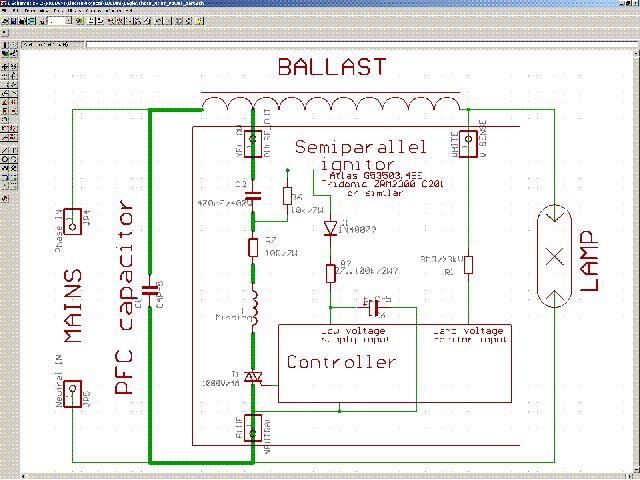
Task: Click the Zoom in toolbar icon
Action: (x=120, y=20)
